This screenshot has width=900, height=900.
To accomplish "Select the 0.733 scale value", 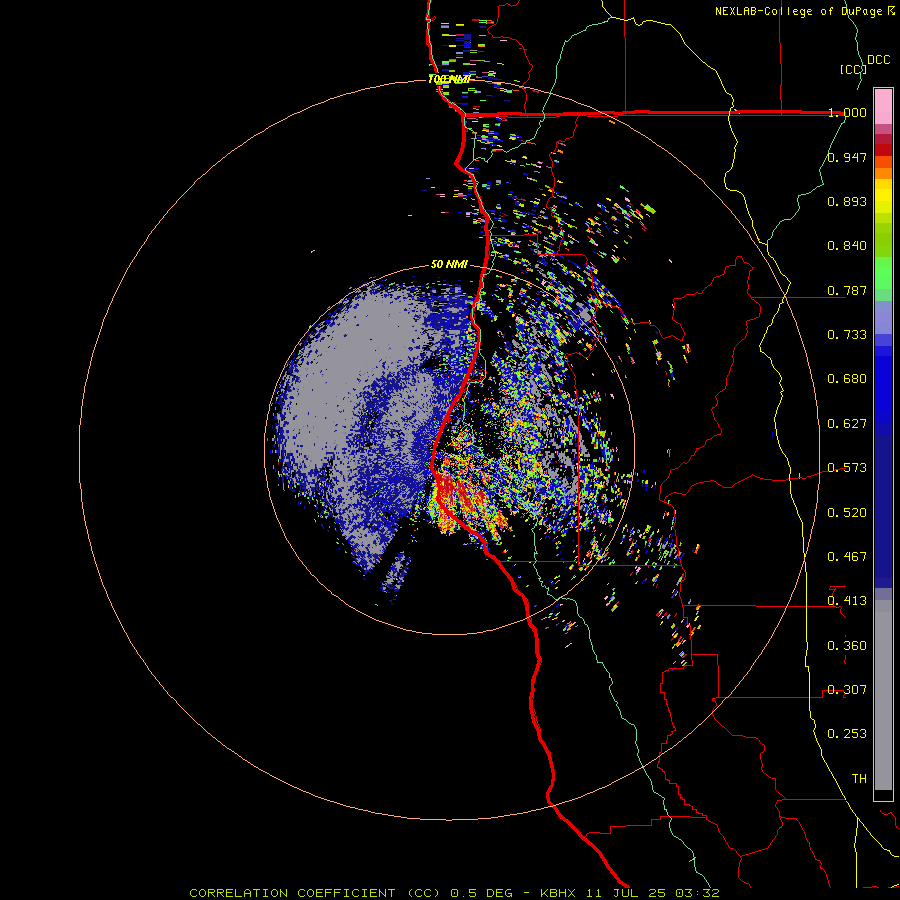I will click(847, 334).
